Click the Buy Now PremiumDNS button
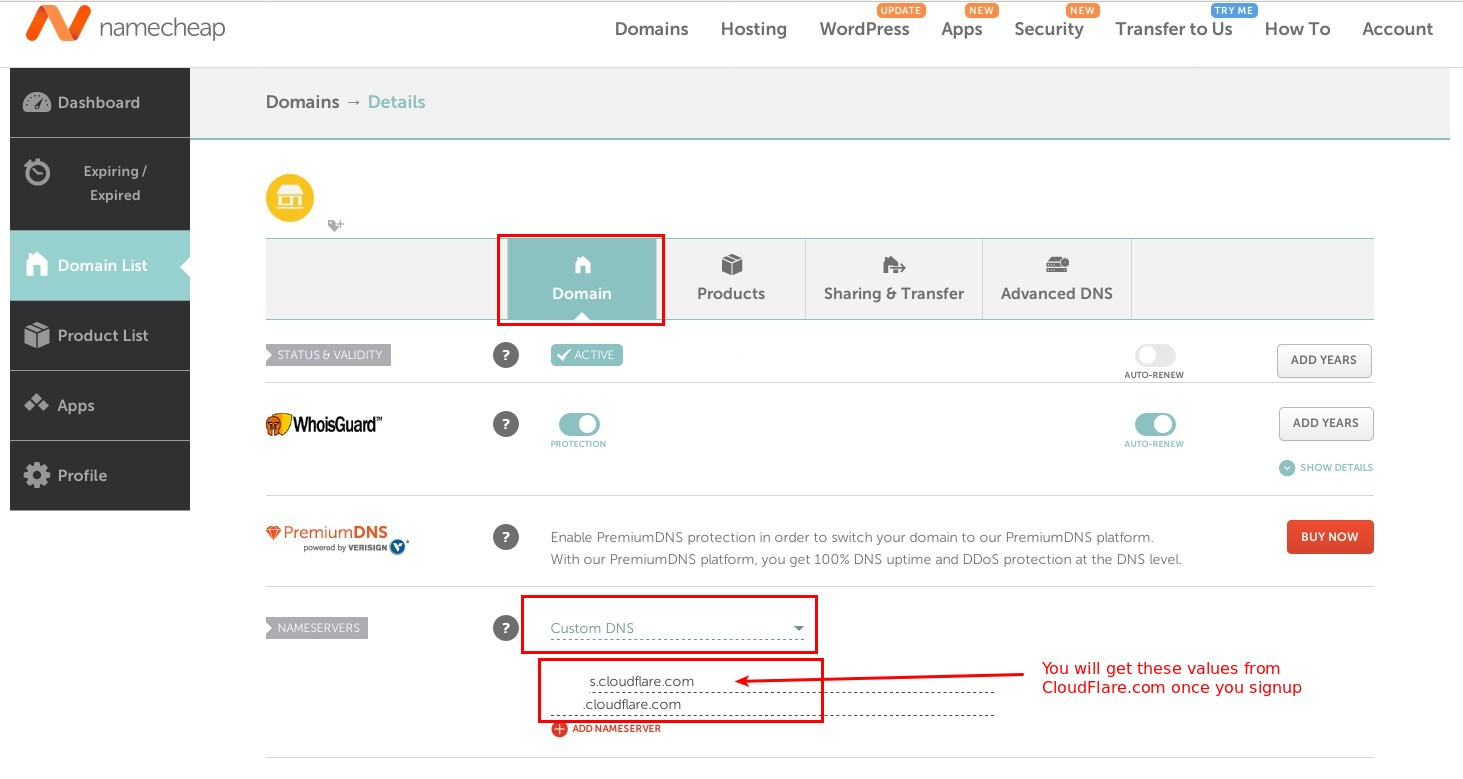 tap(1330, 537)
